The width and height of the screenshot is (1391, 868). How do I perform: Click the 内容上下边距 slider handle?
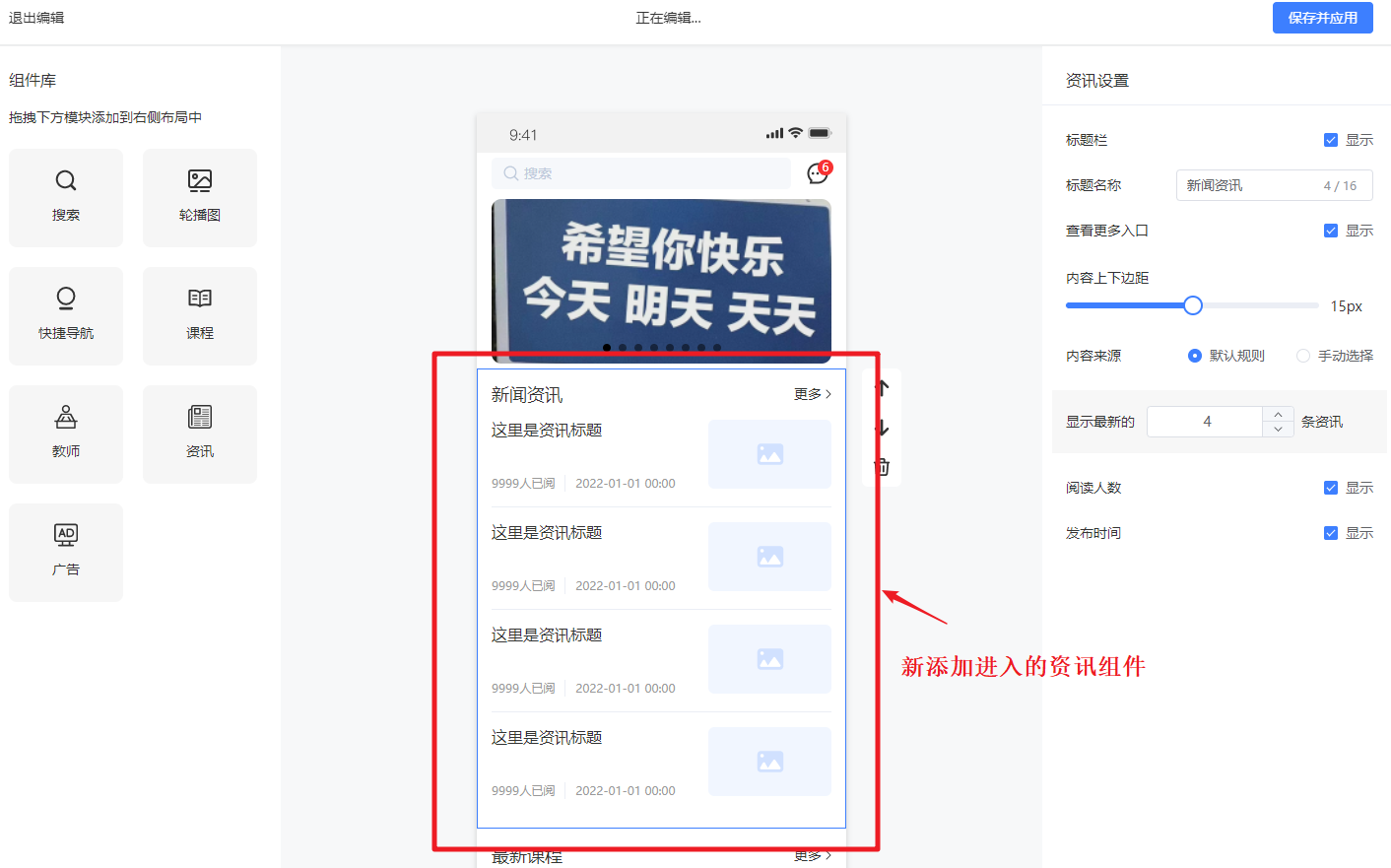[x=1193, y=305]
